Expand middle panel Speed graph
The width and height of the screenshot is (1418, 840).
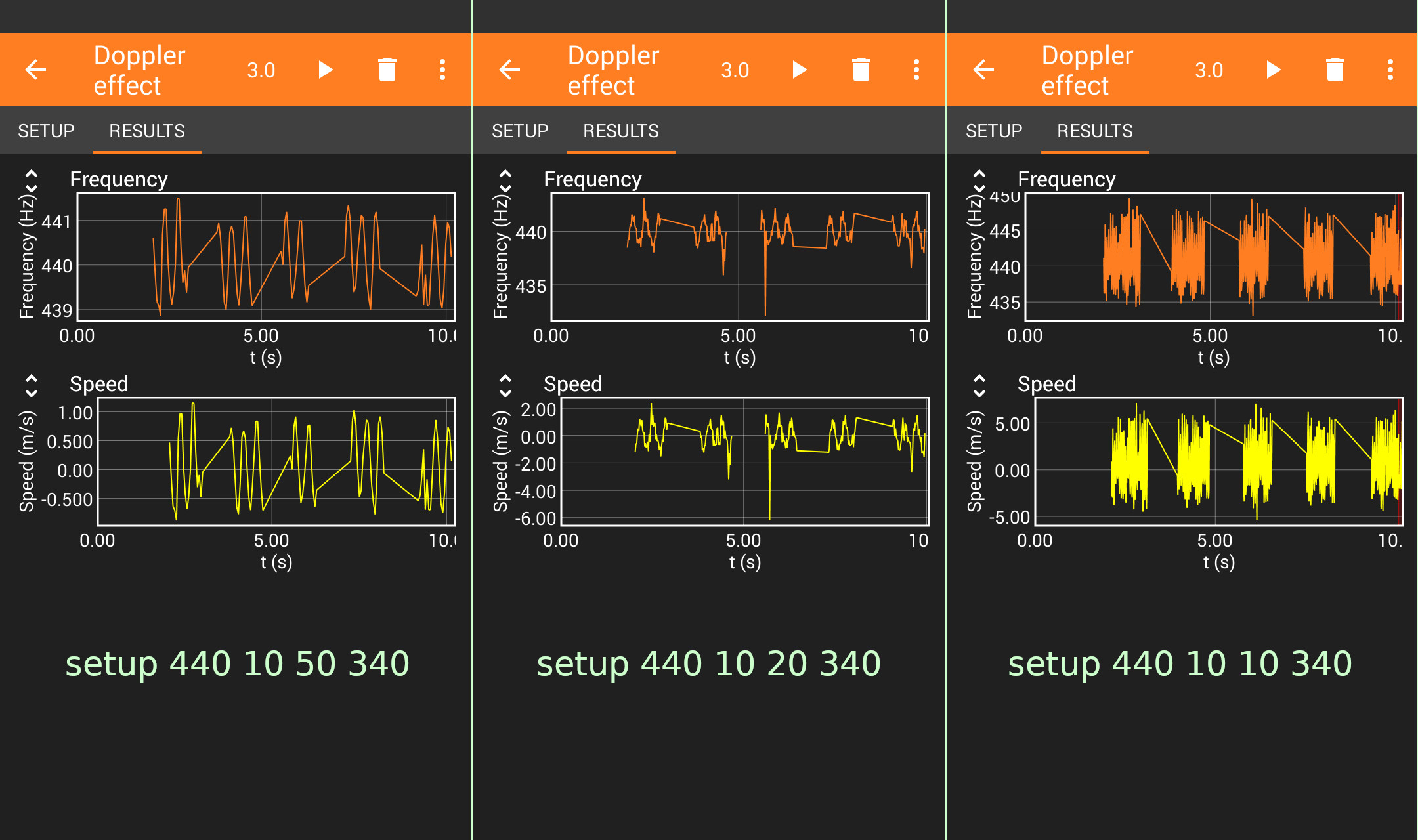(x=505, y=386)
